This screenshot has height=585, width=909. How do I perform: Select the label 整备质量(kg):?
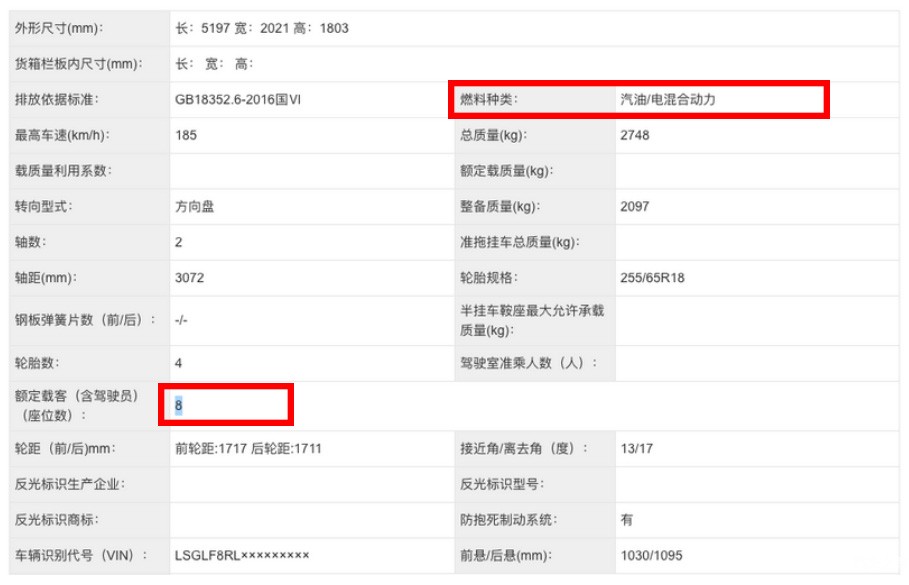tap(500, 207)
